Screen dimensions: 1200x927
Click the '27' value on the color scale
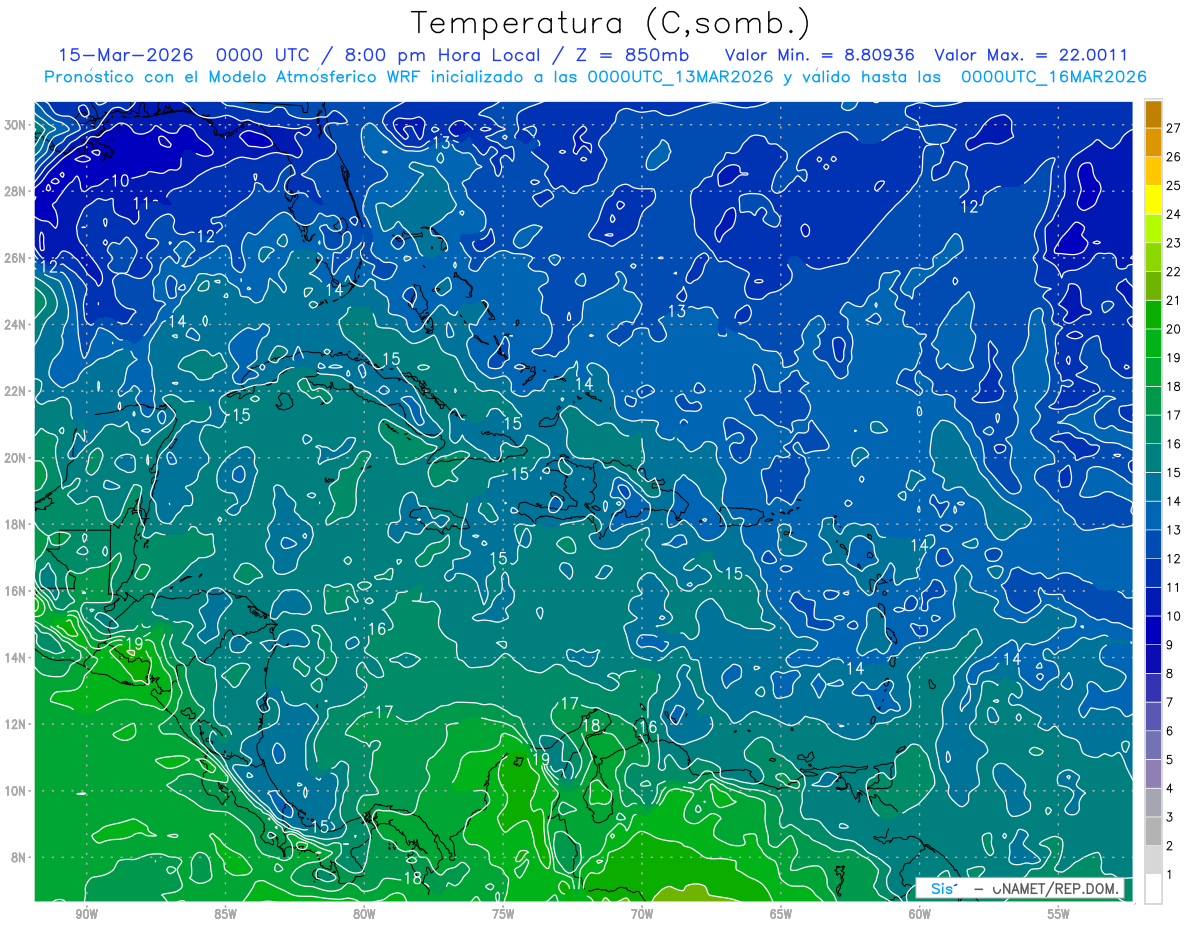click(x=1173, y=128)
